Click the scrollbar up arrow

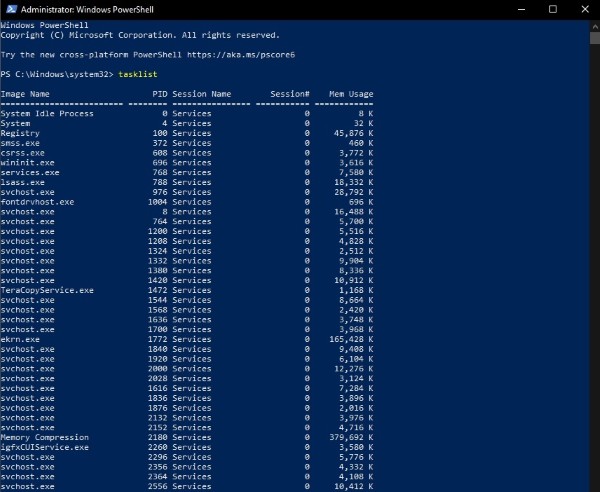pos(595,26)
